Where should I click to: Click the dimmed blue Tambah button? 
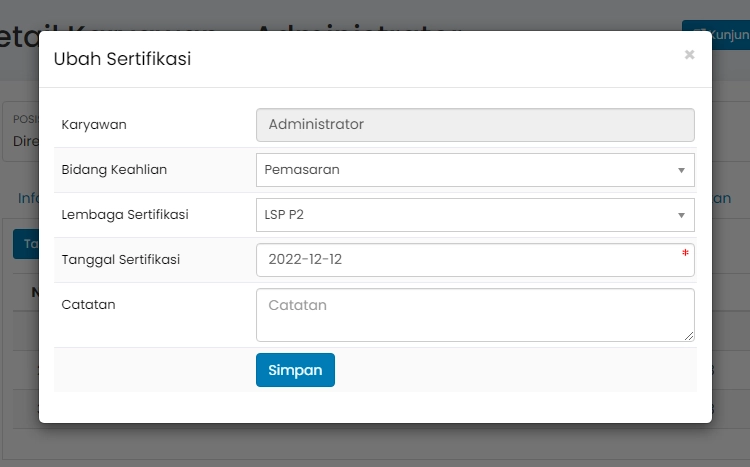(26, 243)
